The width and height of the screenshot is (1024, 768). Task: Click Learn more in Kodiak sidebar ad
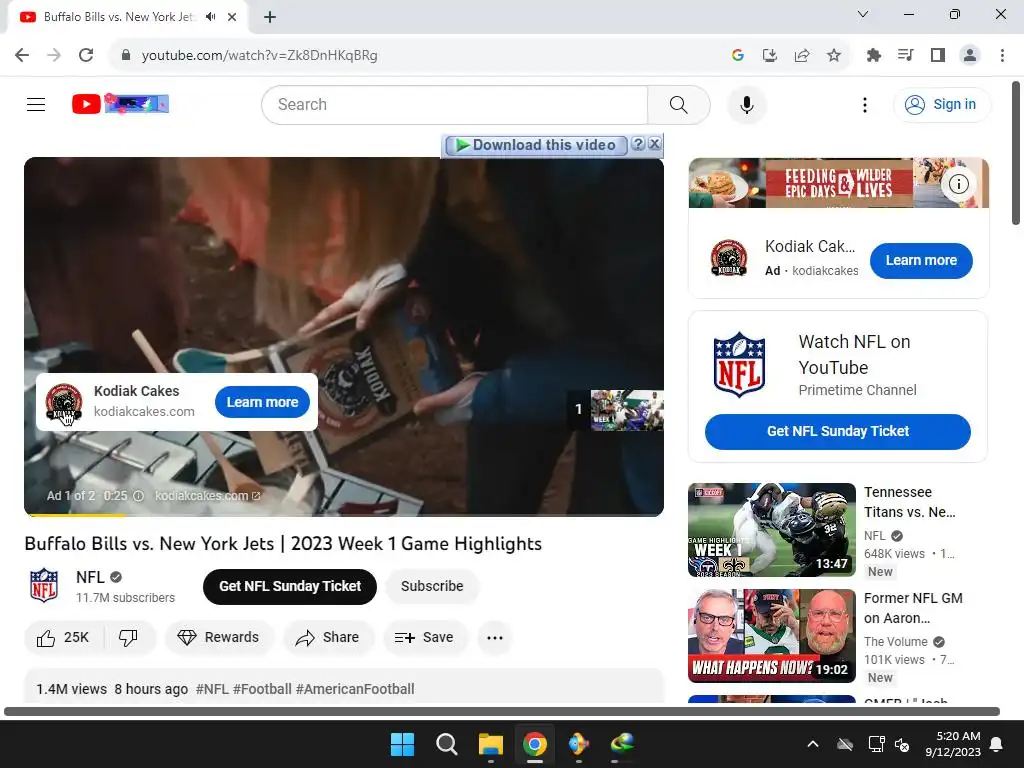tap(921, 261)
